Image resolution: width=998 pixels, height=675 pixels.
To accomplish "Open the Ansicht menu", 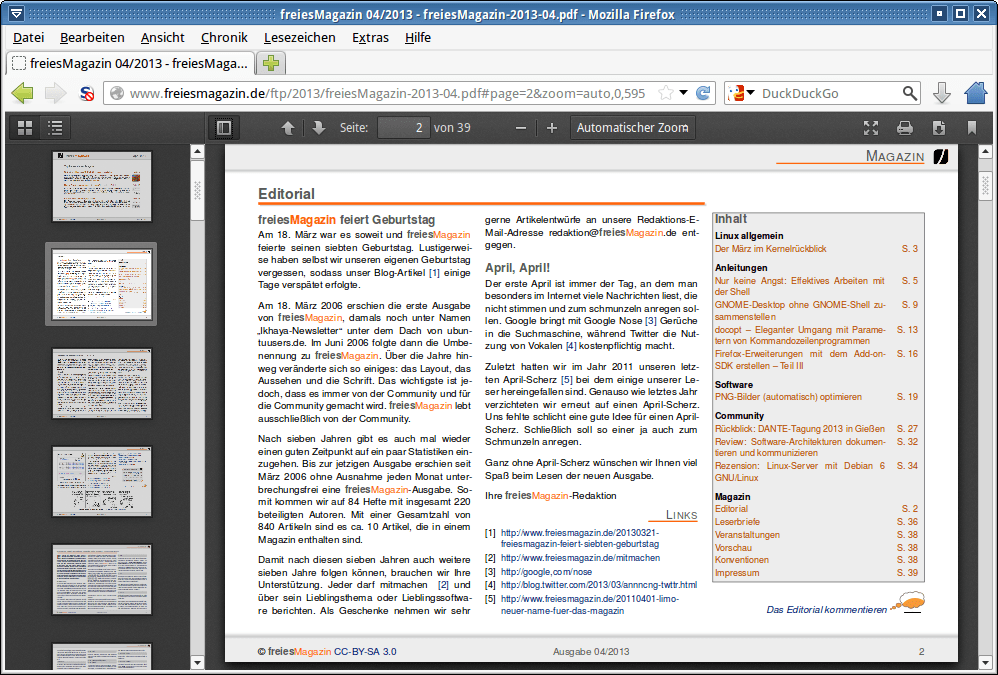I will click(162, 38).
